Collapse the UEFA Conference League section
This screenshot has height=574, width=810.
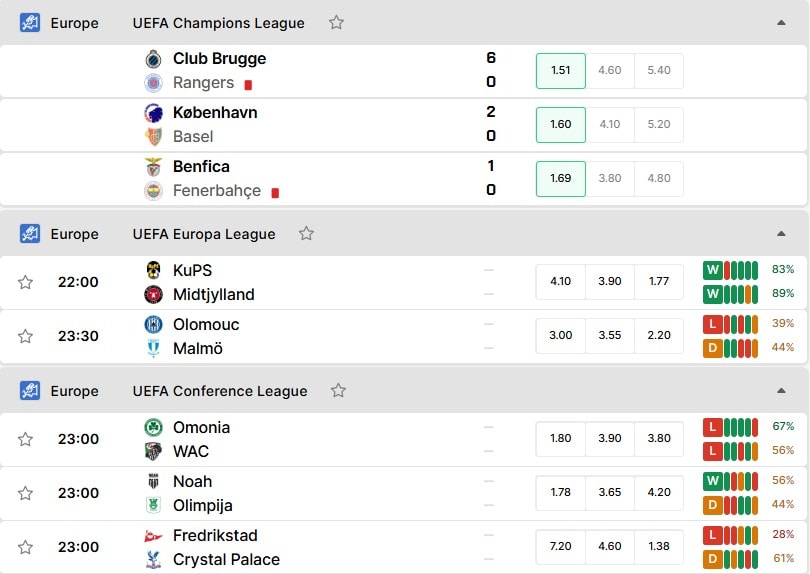click(x=781, y=391)
